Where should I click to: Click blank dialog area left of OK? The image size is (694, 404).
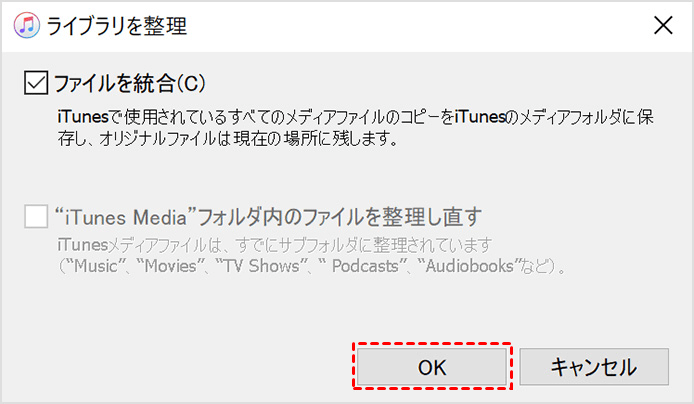pyautogui.click(x=177, y=367)
